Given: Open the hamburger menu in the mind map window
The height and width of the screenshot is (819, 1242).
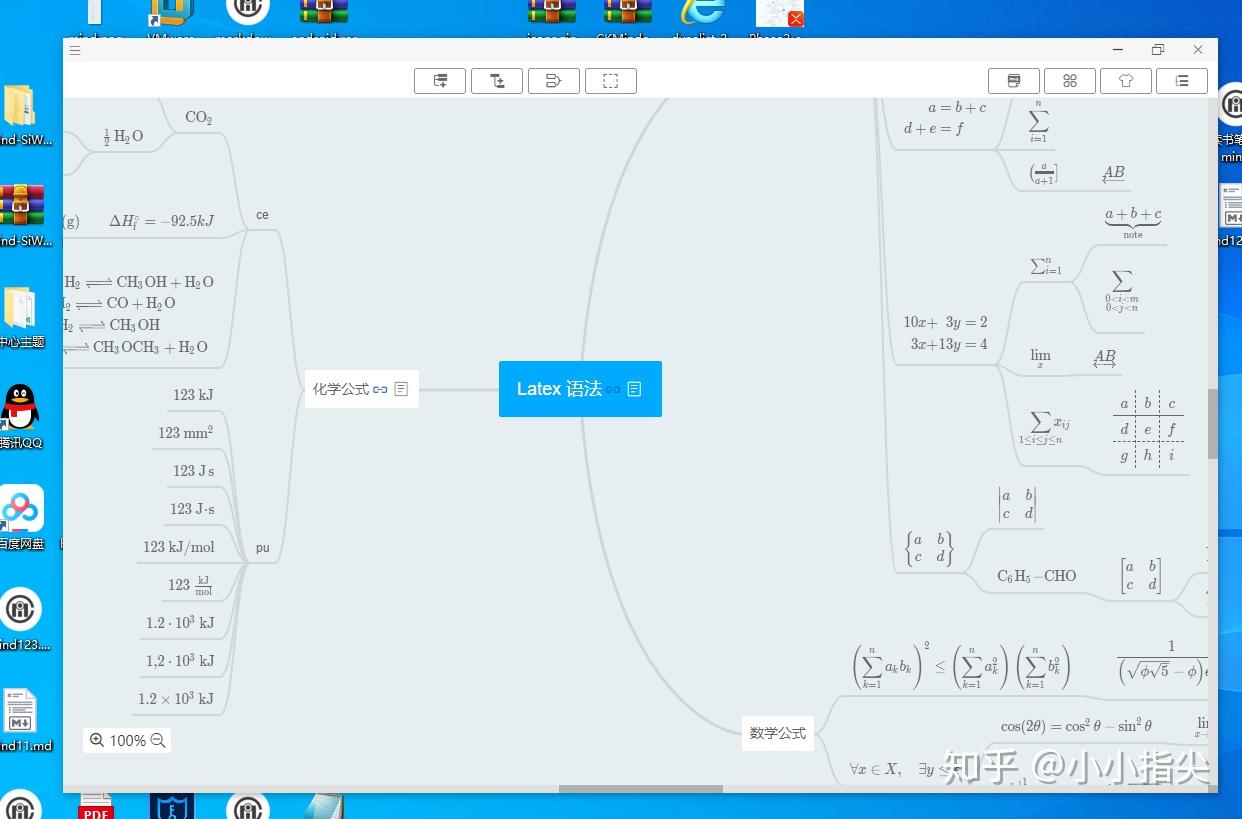Looking at the screenshot, I should 75,50.
